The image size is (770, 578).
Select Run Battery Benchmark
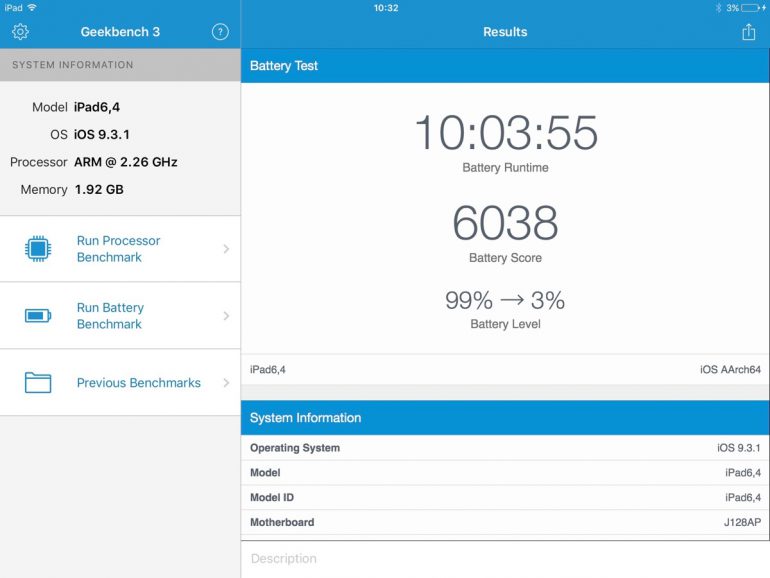click(110, 316)
